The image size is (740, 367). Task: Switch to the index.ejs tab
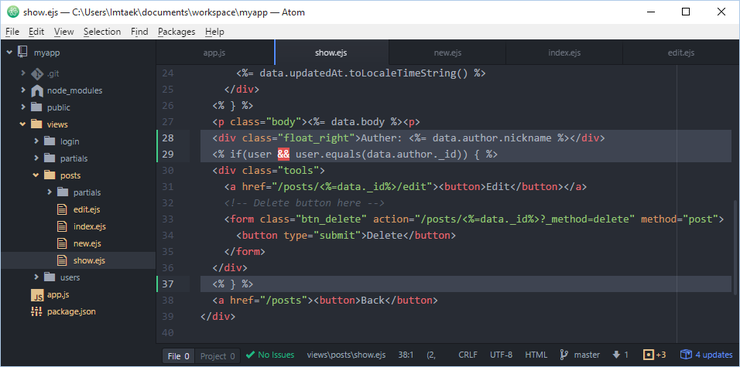564,53
